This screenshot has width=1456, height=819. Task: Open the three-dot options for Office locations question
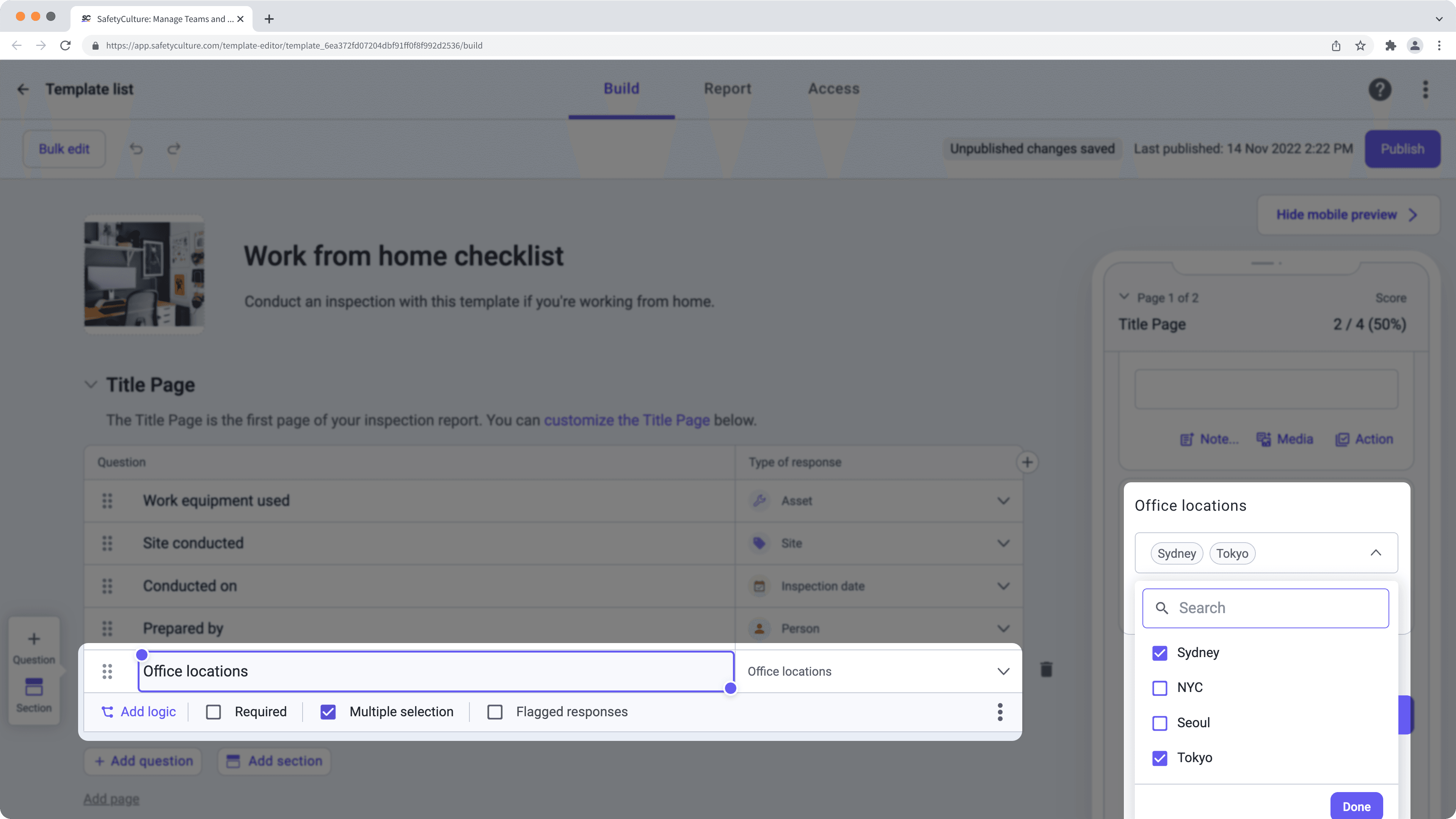(1000, 712)
